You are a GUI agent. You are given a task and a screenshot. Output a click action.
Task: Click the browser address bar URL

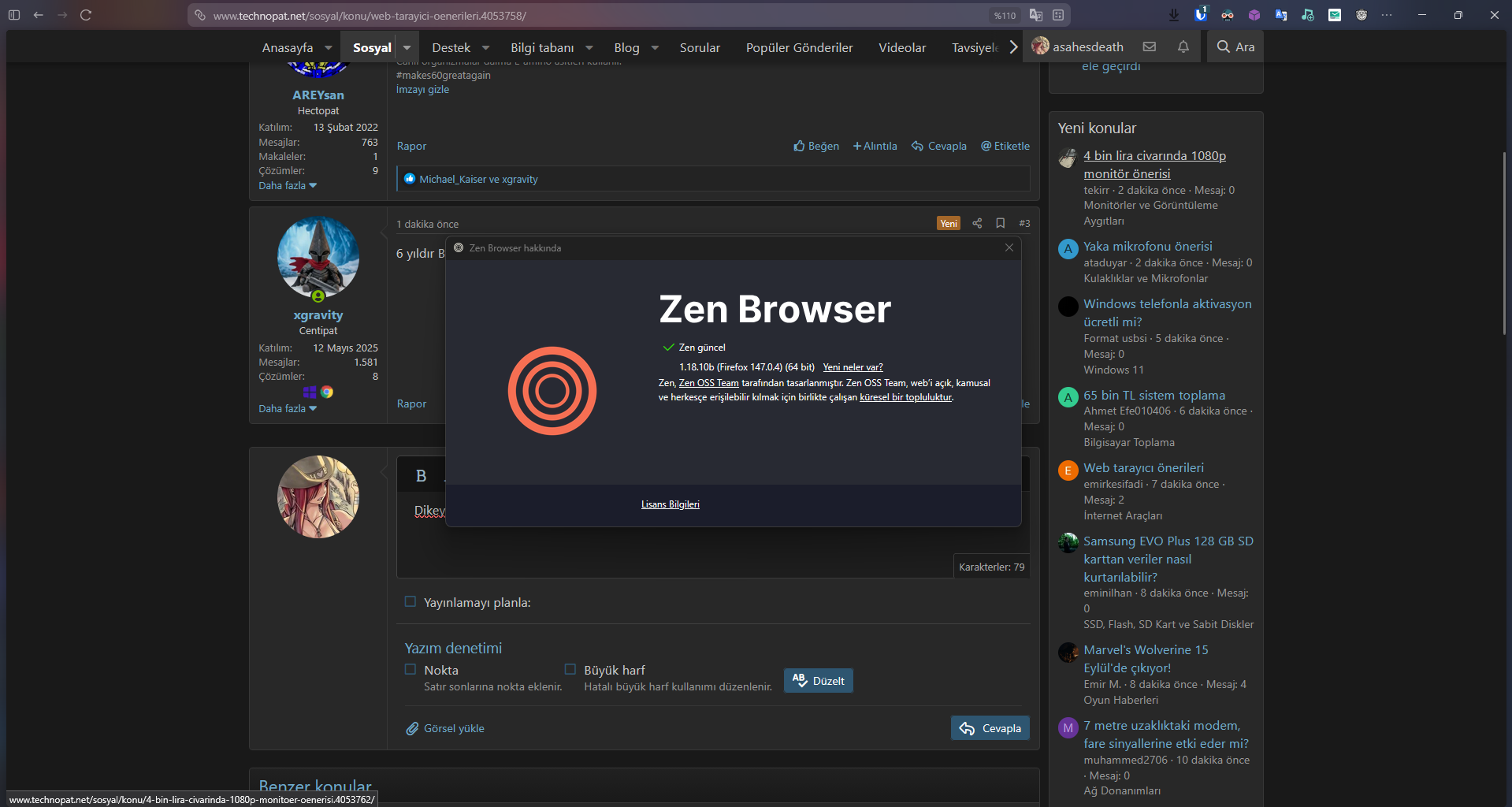(x=370, y=15)
